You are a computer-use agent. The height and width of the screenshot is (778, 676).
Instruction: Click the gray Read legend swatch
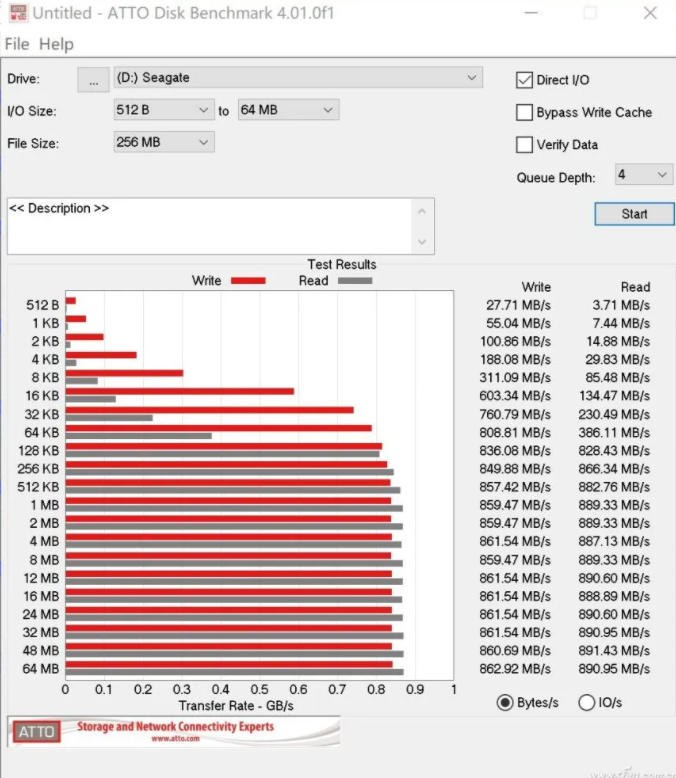click(x=355, y=281)
